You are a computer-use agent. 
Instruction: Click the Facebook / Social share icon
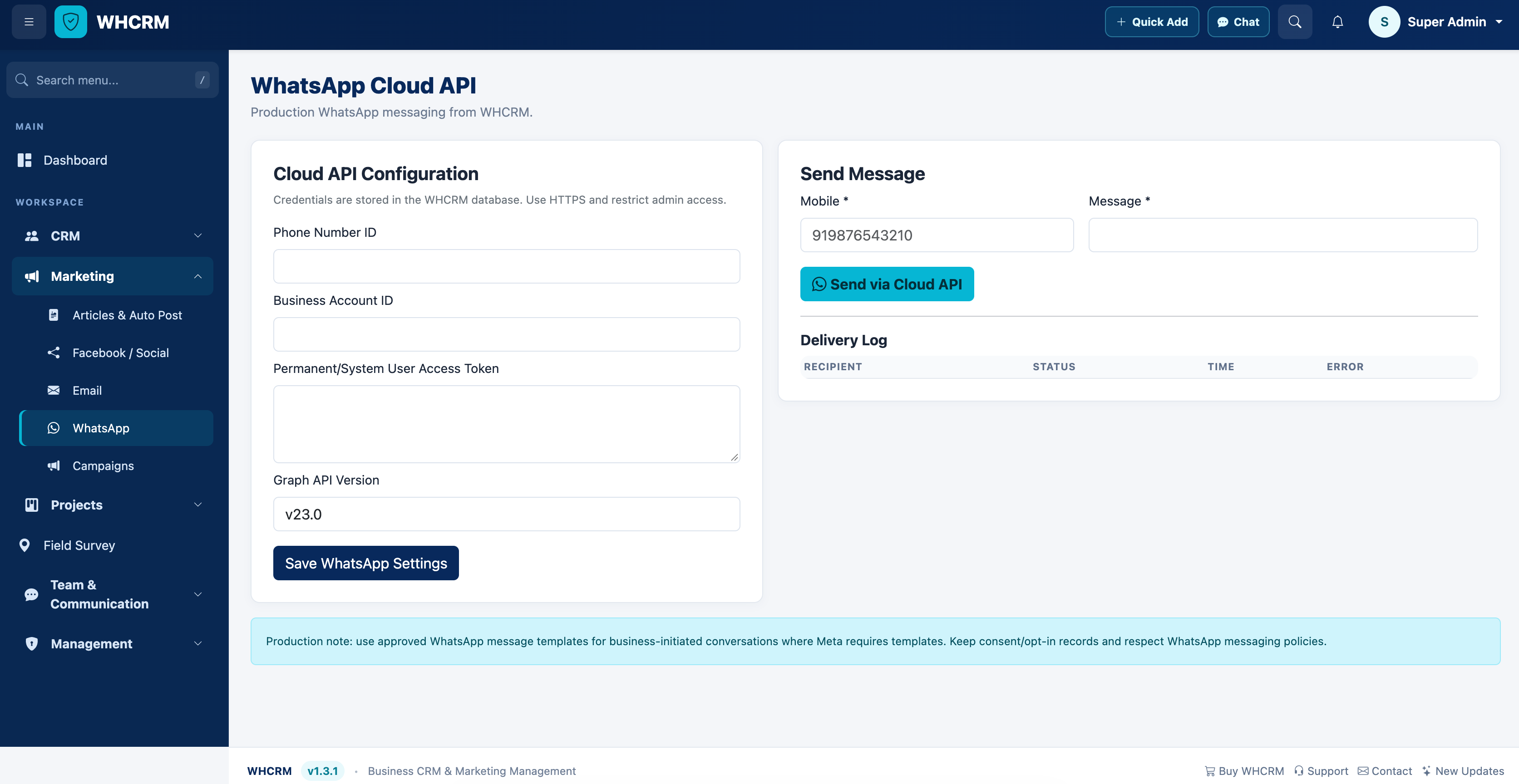click(54, 353)
